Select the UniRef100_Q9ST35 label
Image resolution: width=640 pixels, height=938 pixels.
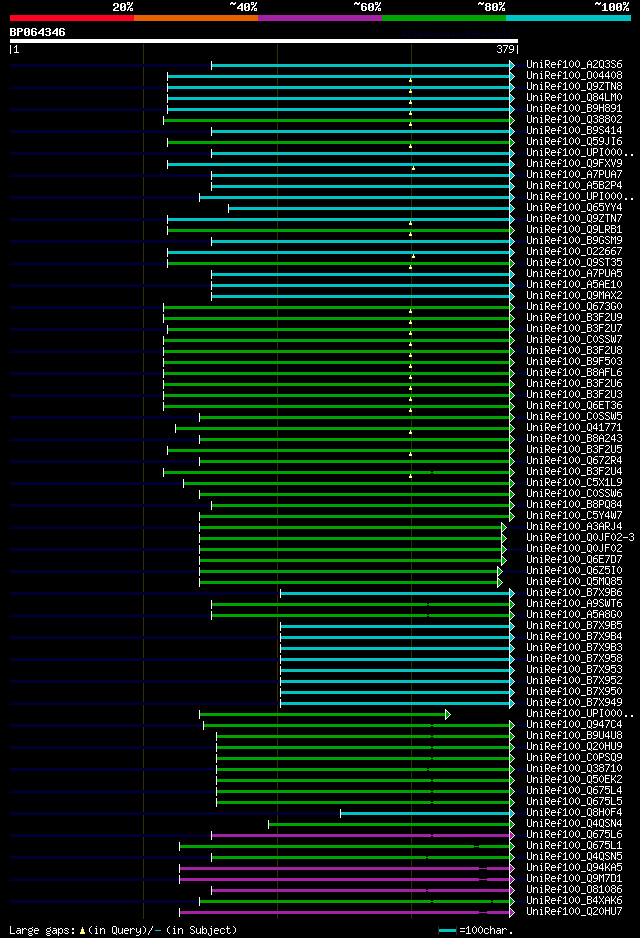pyautogui.click(x=574, y=263)
